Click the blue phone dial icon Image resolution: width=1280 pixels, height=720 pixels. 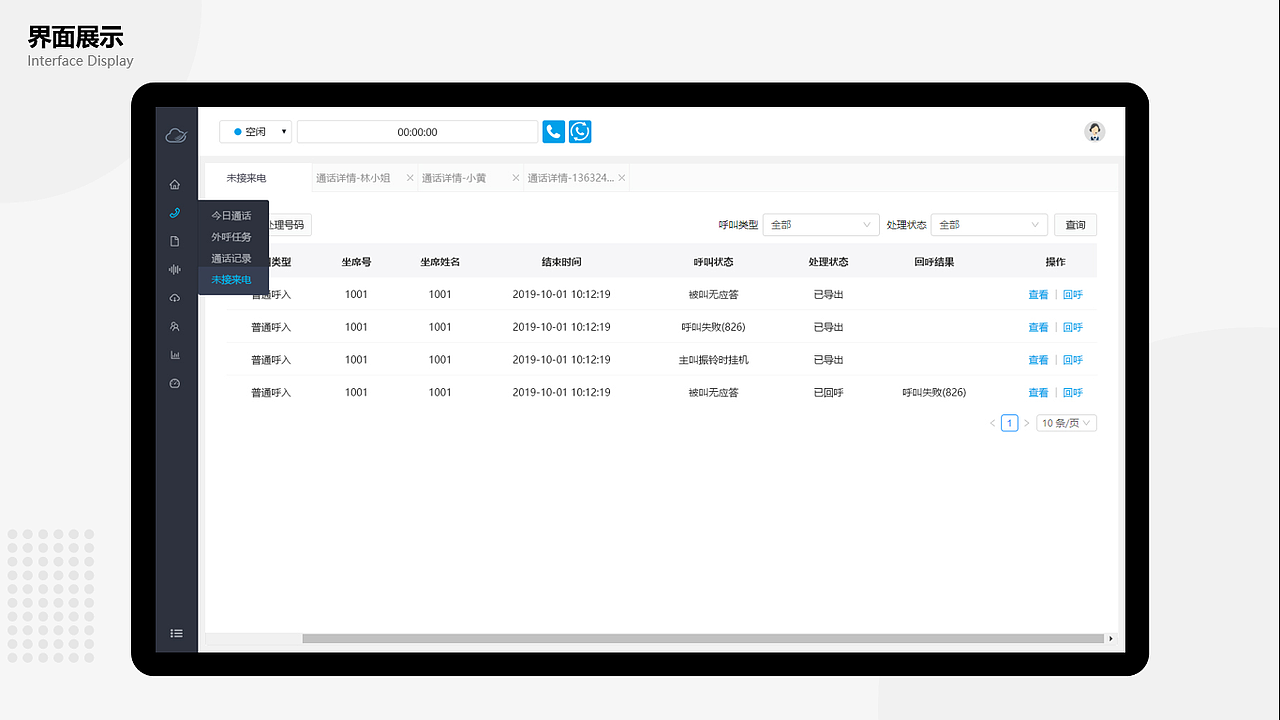(x=553, y=131)
